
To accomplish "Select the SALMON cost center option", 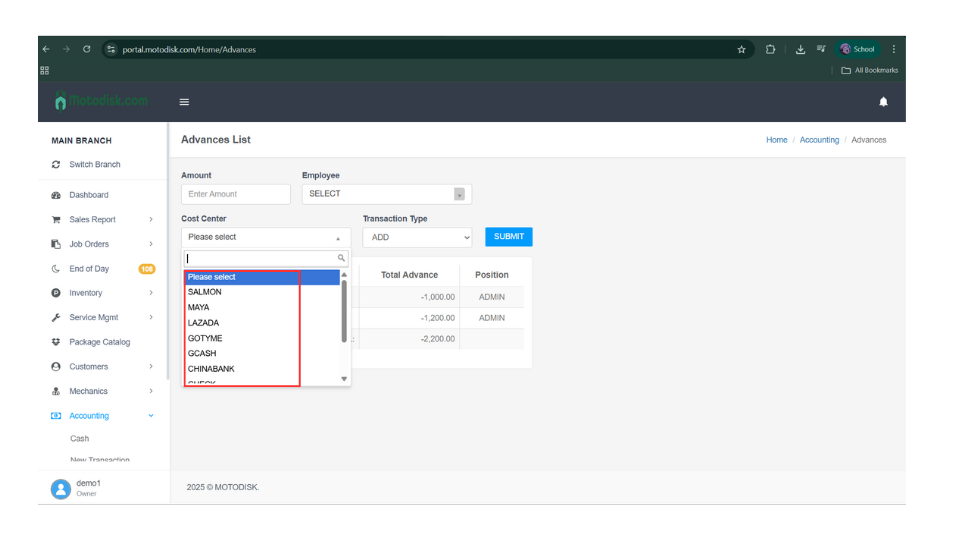I will point(205,292).
